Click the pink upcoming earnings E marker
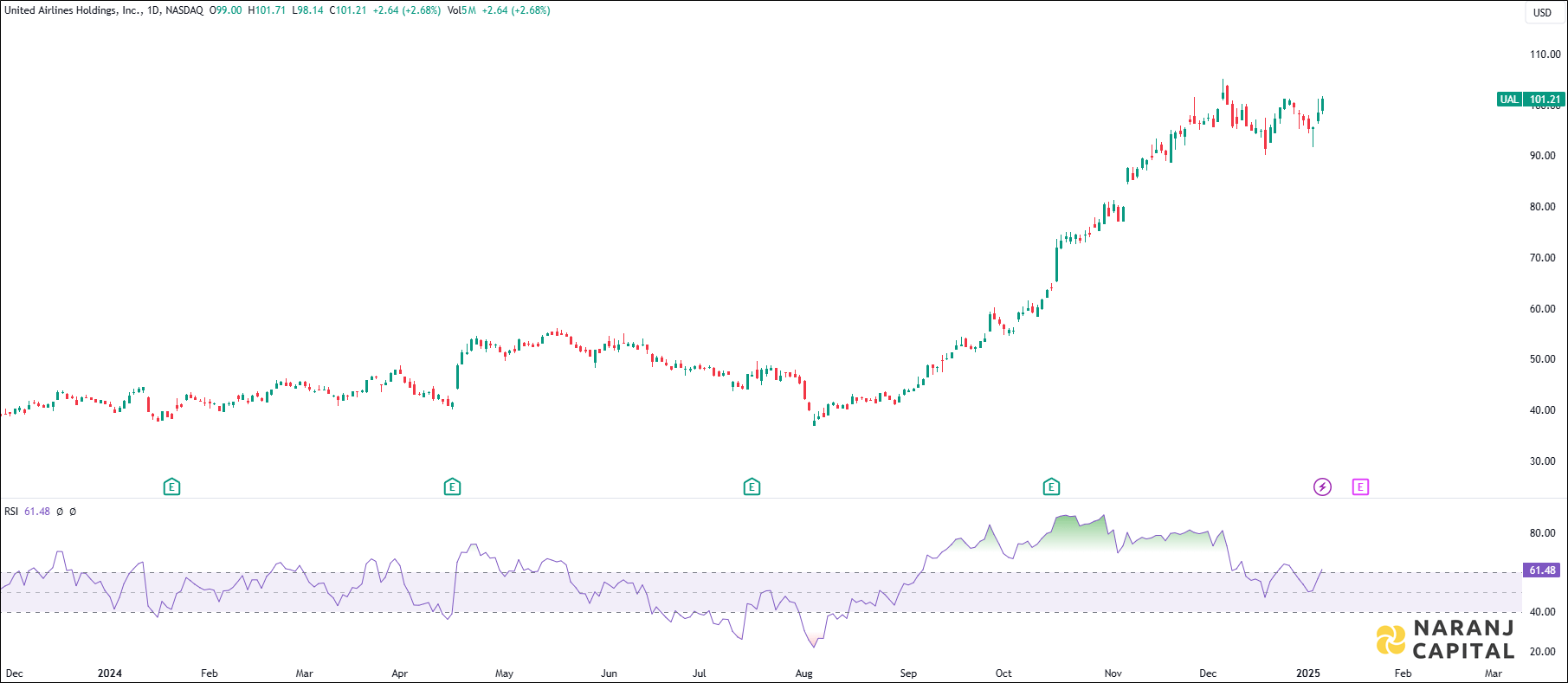The width and height of the screenshot is (1568, 683). (x=1360, y=487)
